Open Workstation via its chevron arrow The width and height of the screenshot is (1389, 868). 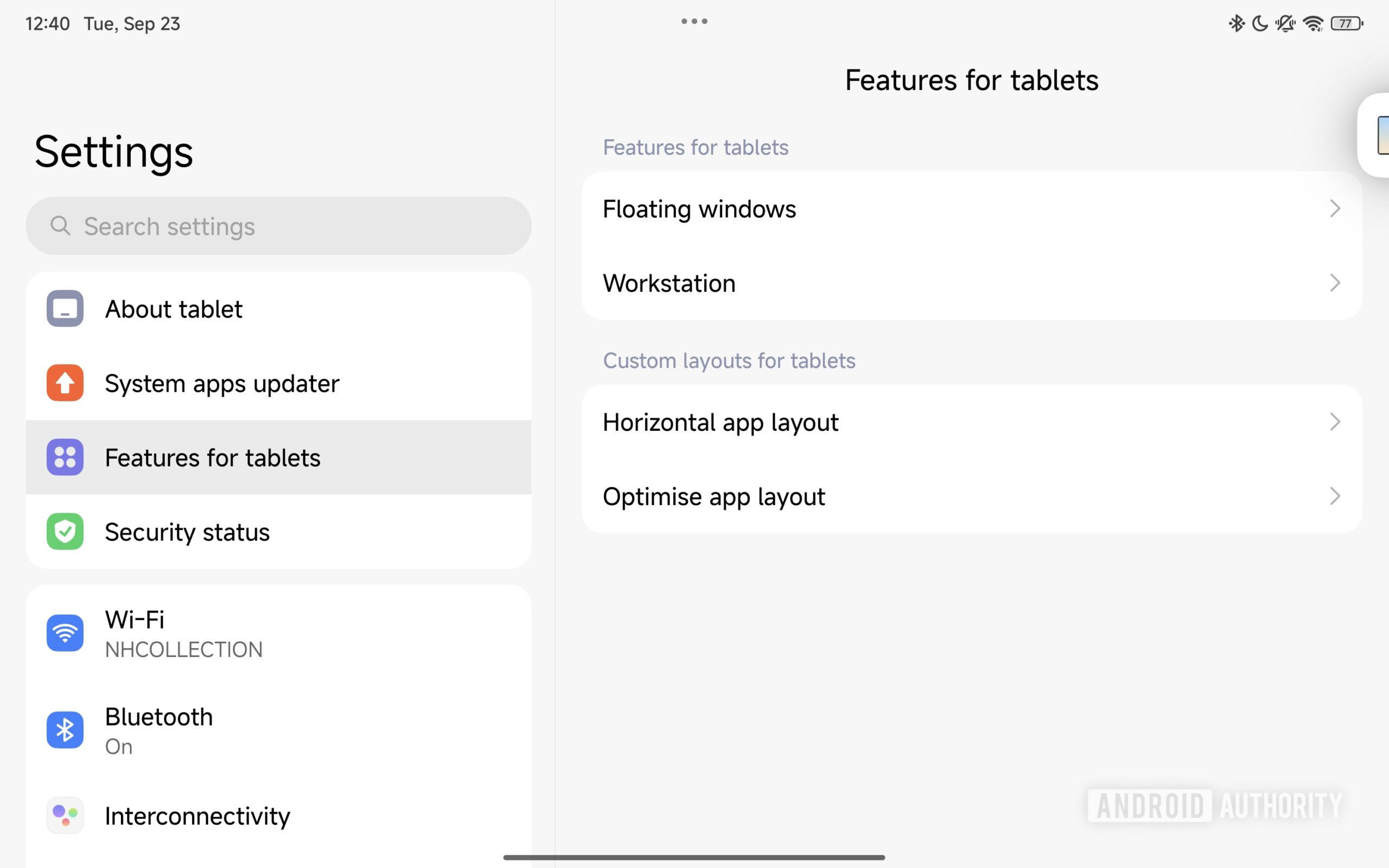(x=1335, y=283)
